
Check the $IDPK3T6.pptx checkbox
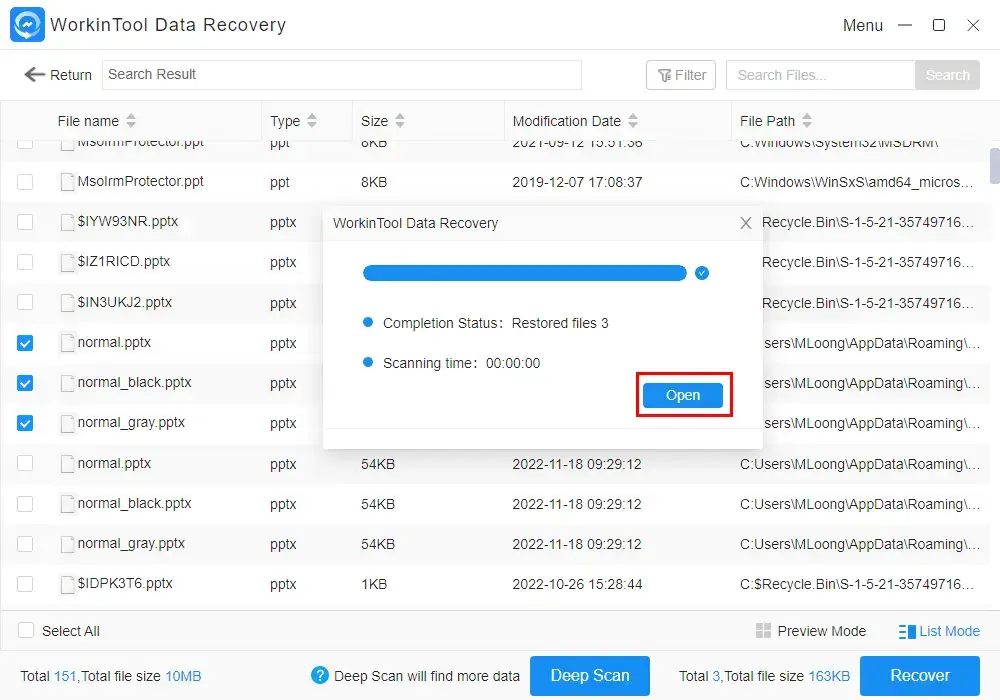25,584
